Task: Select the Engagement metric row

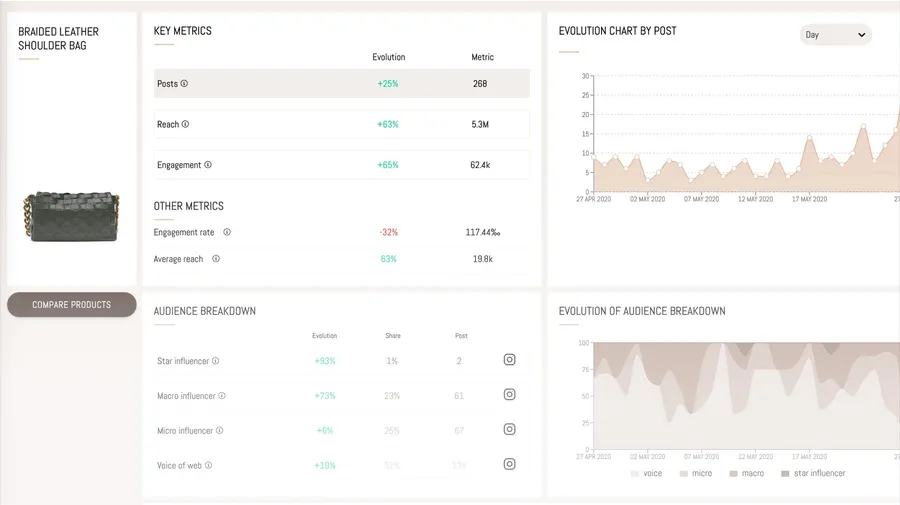Action: pos(341,165)
